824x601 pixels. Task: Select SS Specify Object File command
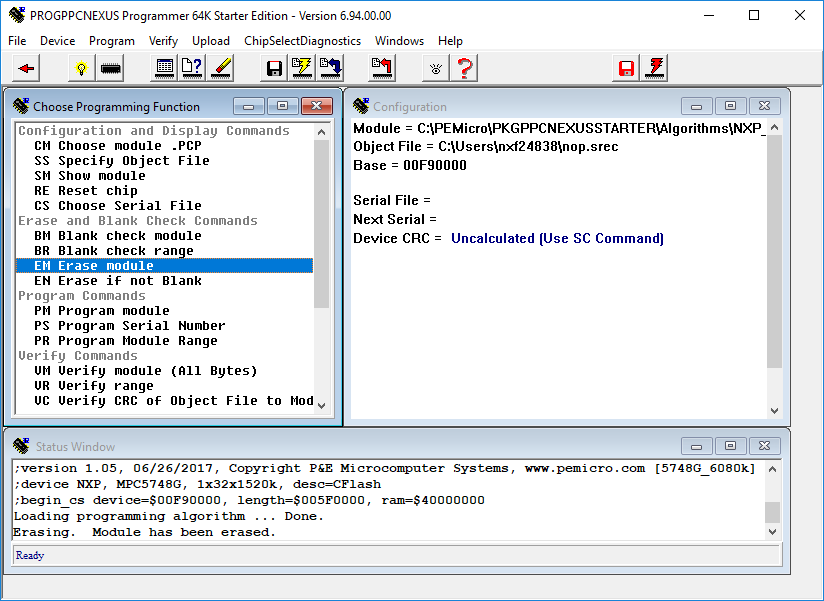164,160
